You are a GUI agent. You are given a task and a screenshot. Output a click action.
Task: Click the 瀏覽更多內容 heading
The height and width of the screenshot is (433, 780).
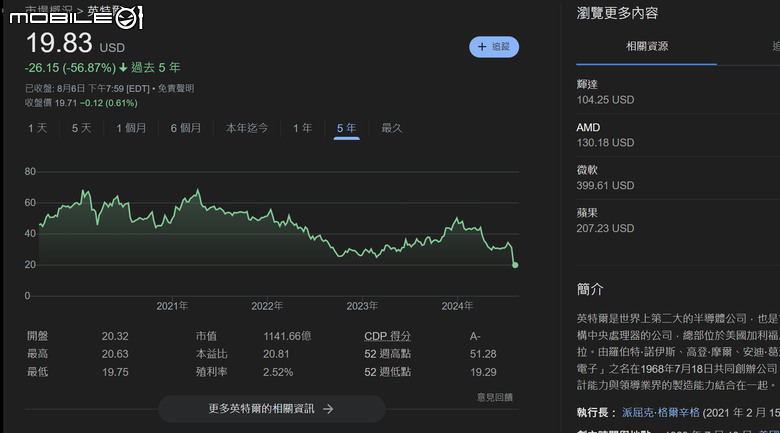coord(617,13)
